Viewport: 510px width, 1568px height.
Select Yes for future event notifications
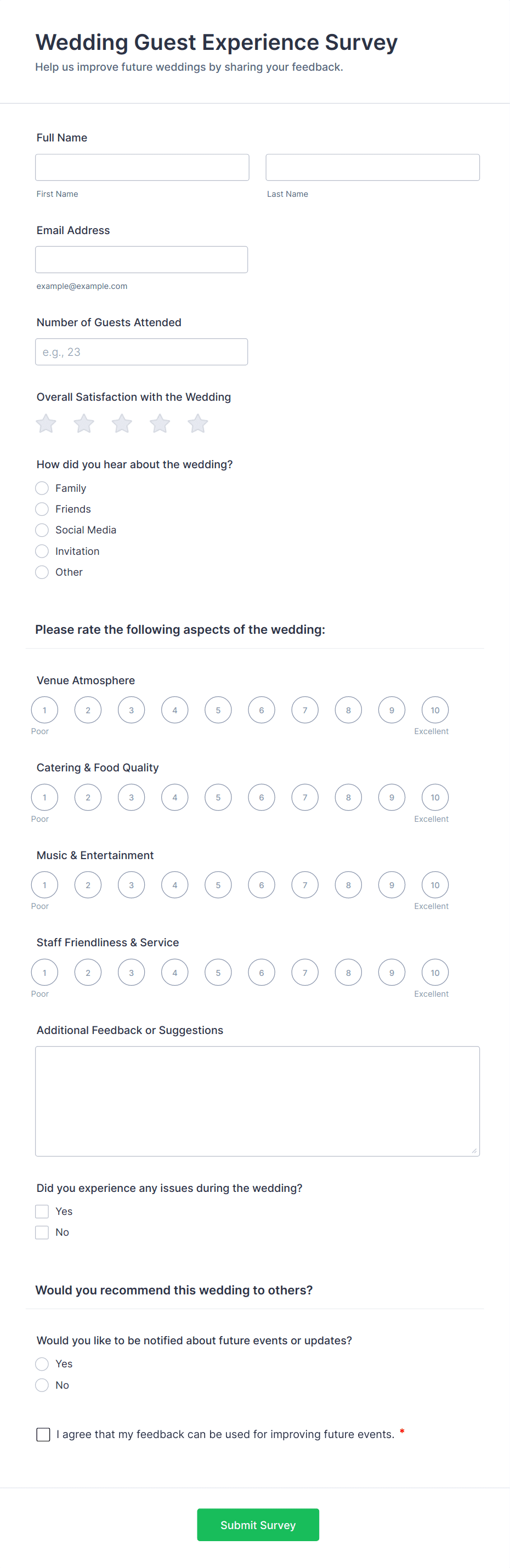tap(41, 1364)
